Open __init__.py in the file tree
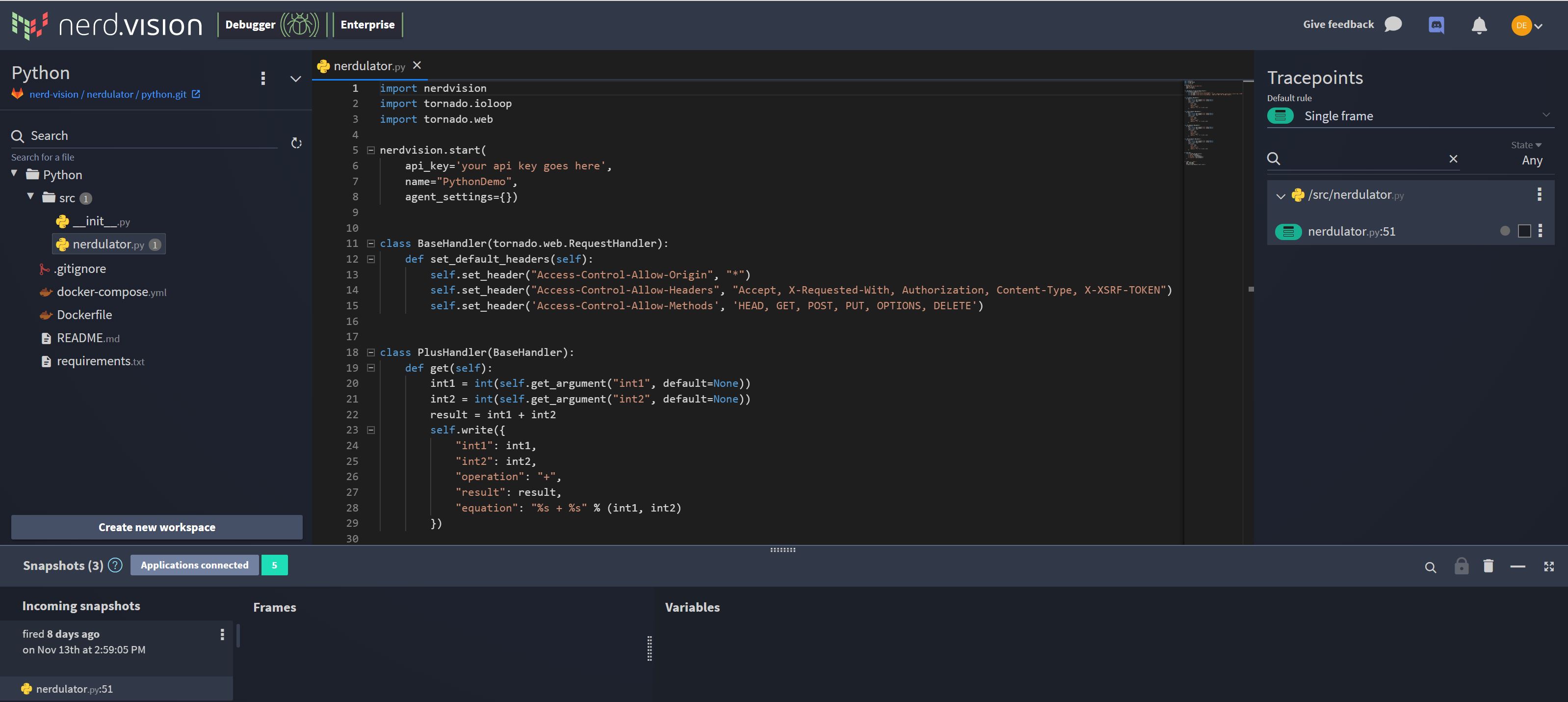 point(93,221)
